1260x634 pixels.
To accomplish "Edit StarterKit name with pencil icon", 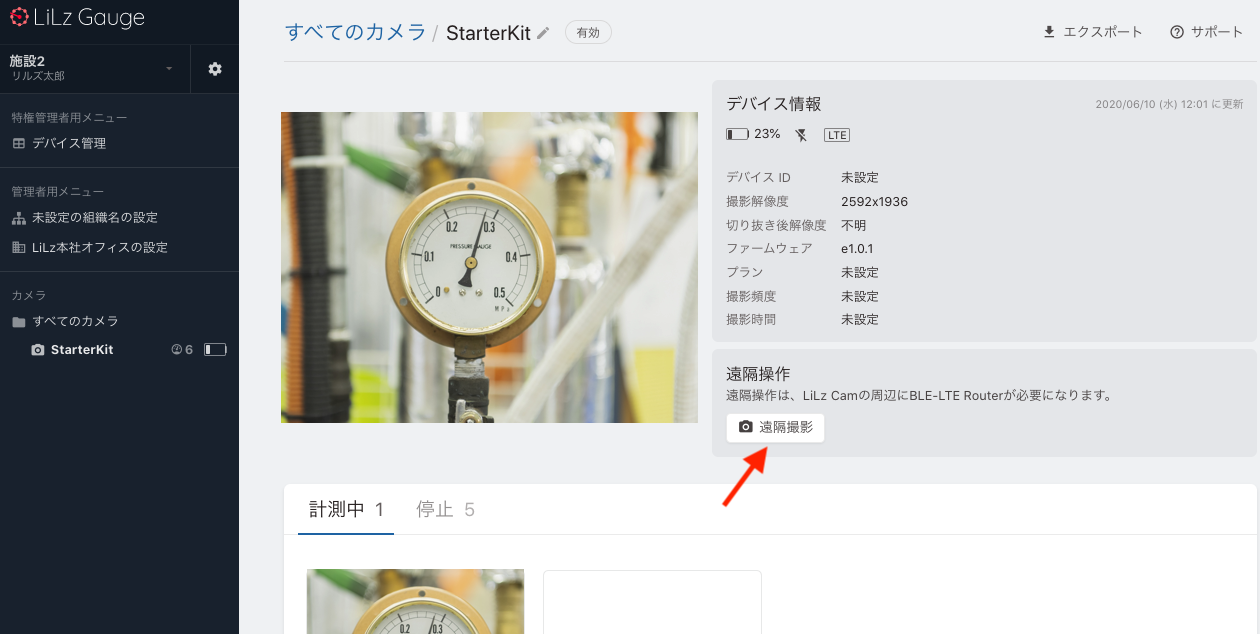I will 543,33.
